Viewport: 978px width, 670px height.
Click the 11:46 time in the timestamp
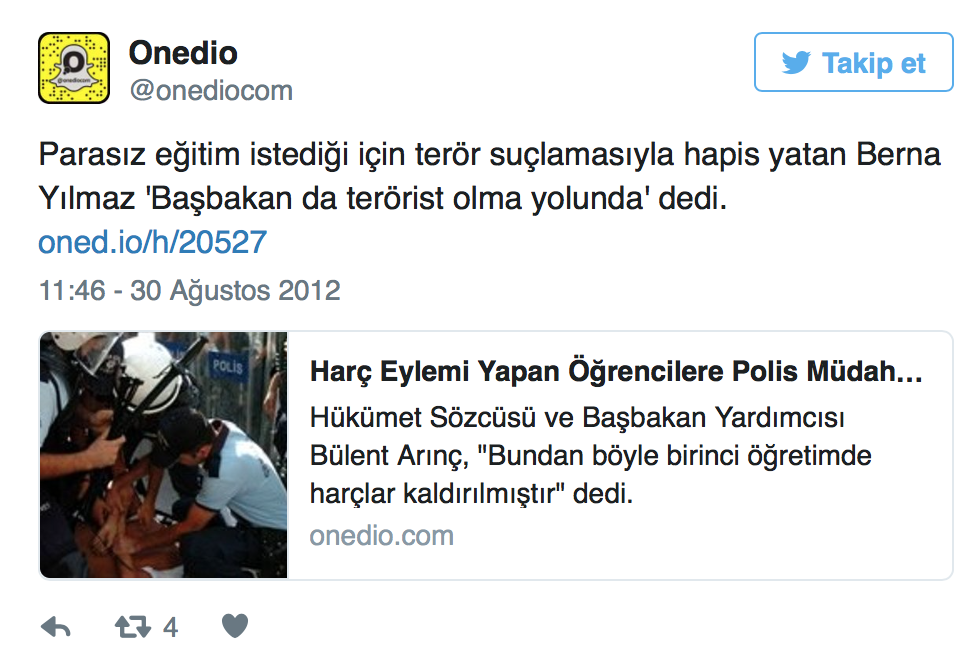(x=72, y=291)
